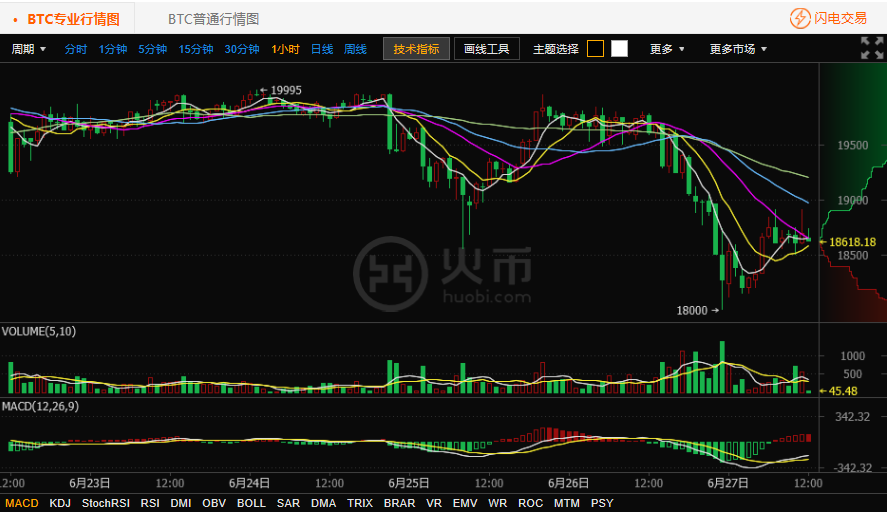Set interval to 15分钟
Screen dimensions: 888x512
(x=196, y=49)
